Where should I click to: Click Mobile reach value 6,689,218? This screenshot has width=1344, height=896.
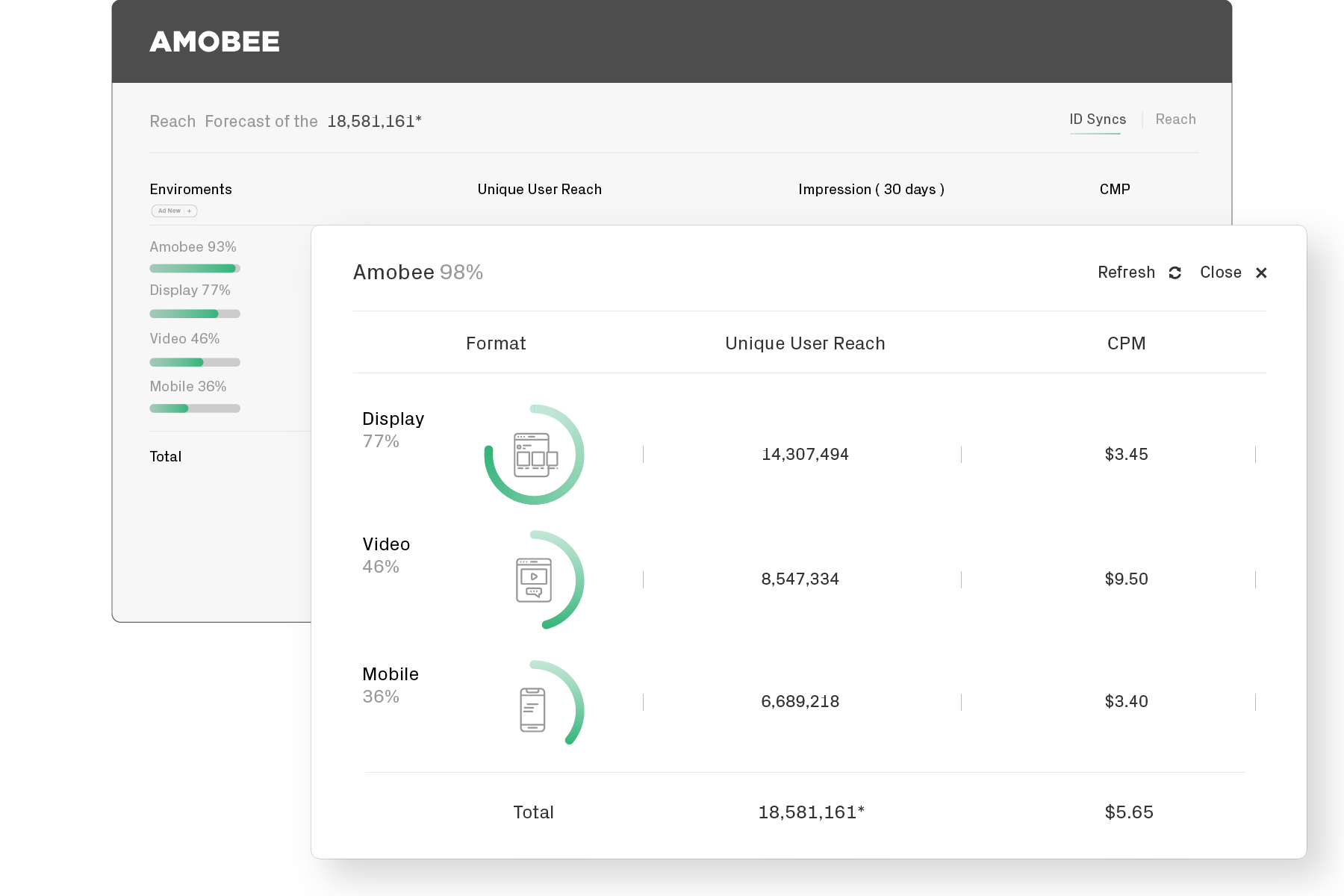[800, 702]
